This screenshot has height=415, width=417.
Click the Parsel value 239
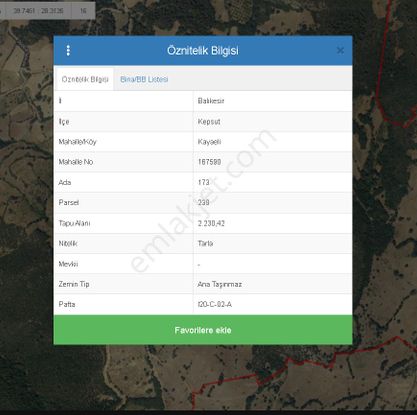click(x=203, y=203)
